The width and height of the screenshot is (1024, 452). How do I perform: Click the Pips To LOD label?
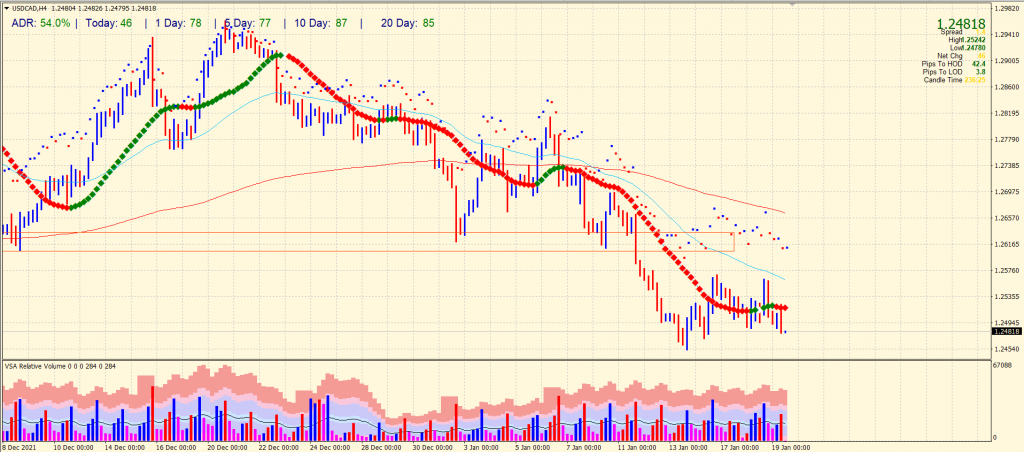point(943,71)
